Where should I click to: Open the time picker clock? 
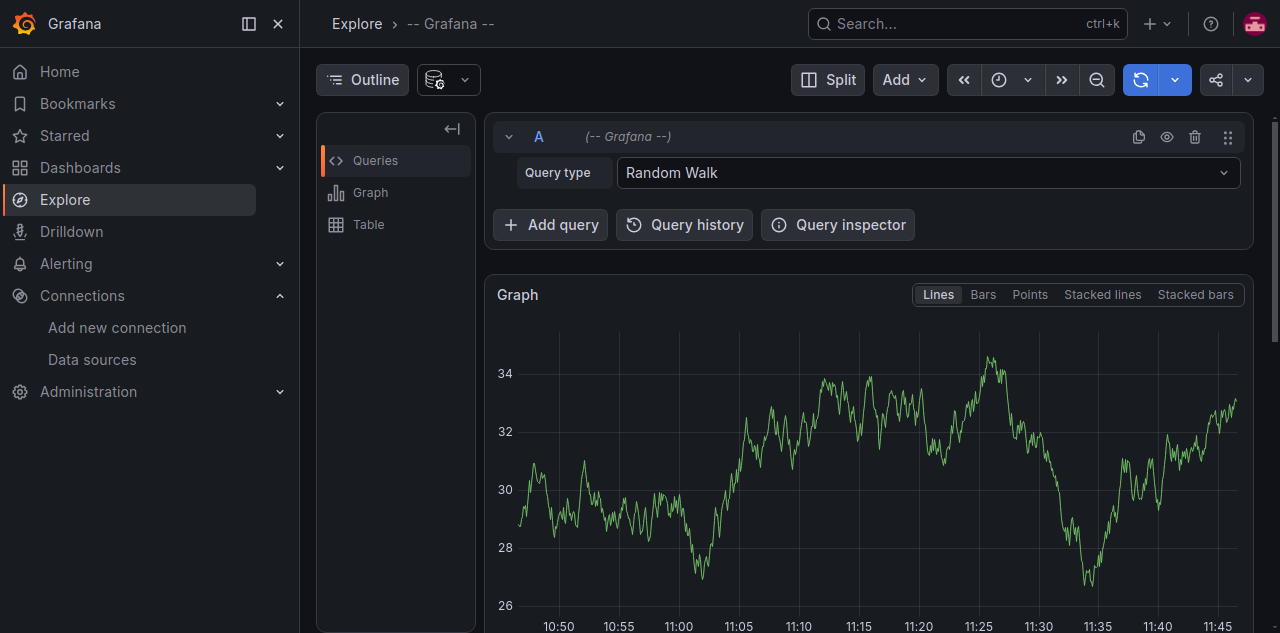tap(1013, 80)
